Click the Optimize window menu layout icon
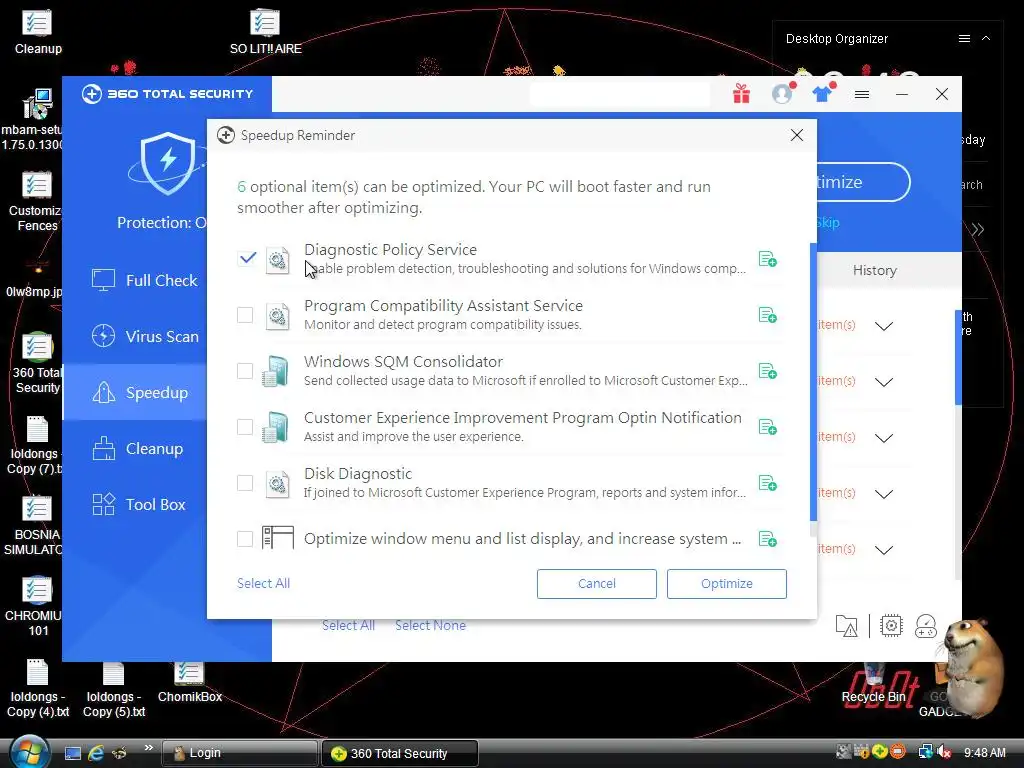 [278, 538]
